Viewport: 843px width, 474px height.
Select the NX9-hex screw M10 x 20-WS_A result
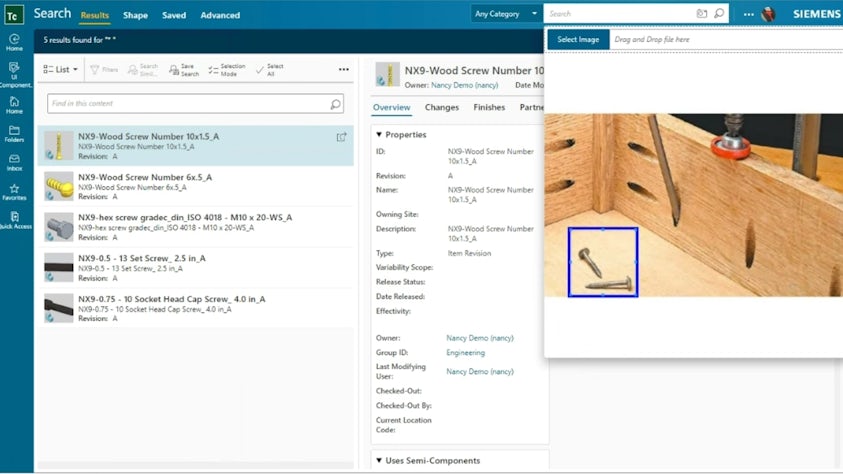coord(196,227)
